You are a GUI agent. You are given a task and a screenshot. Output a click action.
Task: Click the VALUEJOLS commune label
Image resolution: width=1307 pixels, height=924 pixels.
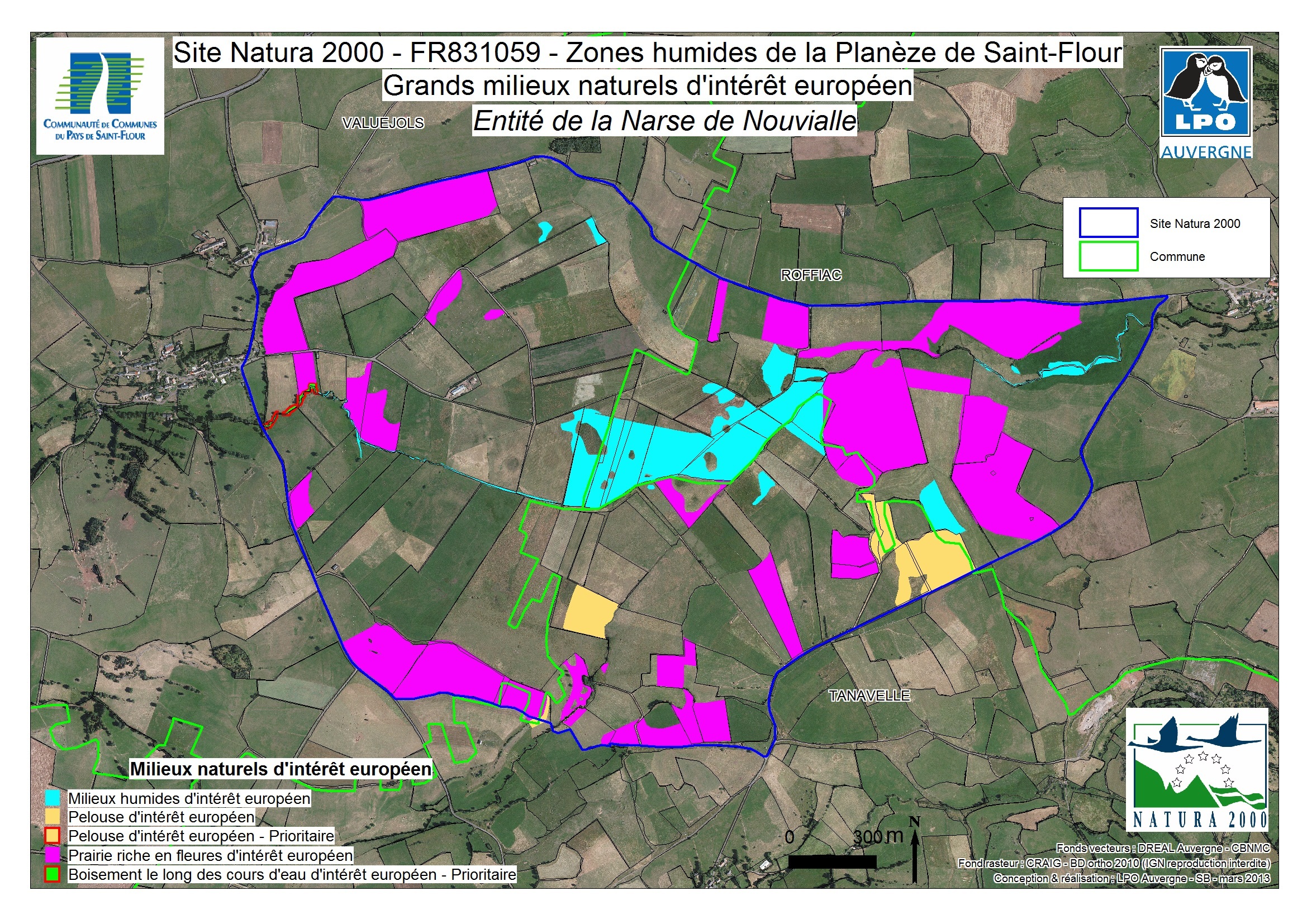(x=383, y=123)
